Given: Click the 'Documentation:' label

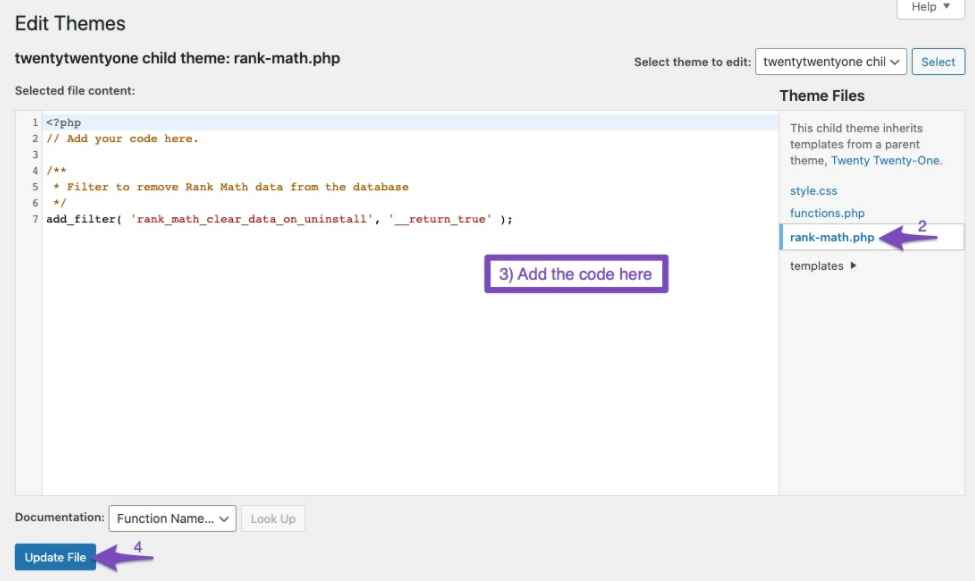Looking at the screenshot, I should click(x=60, y=518).
